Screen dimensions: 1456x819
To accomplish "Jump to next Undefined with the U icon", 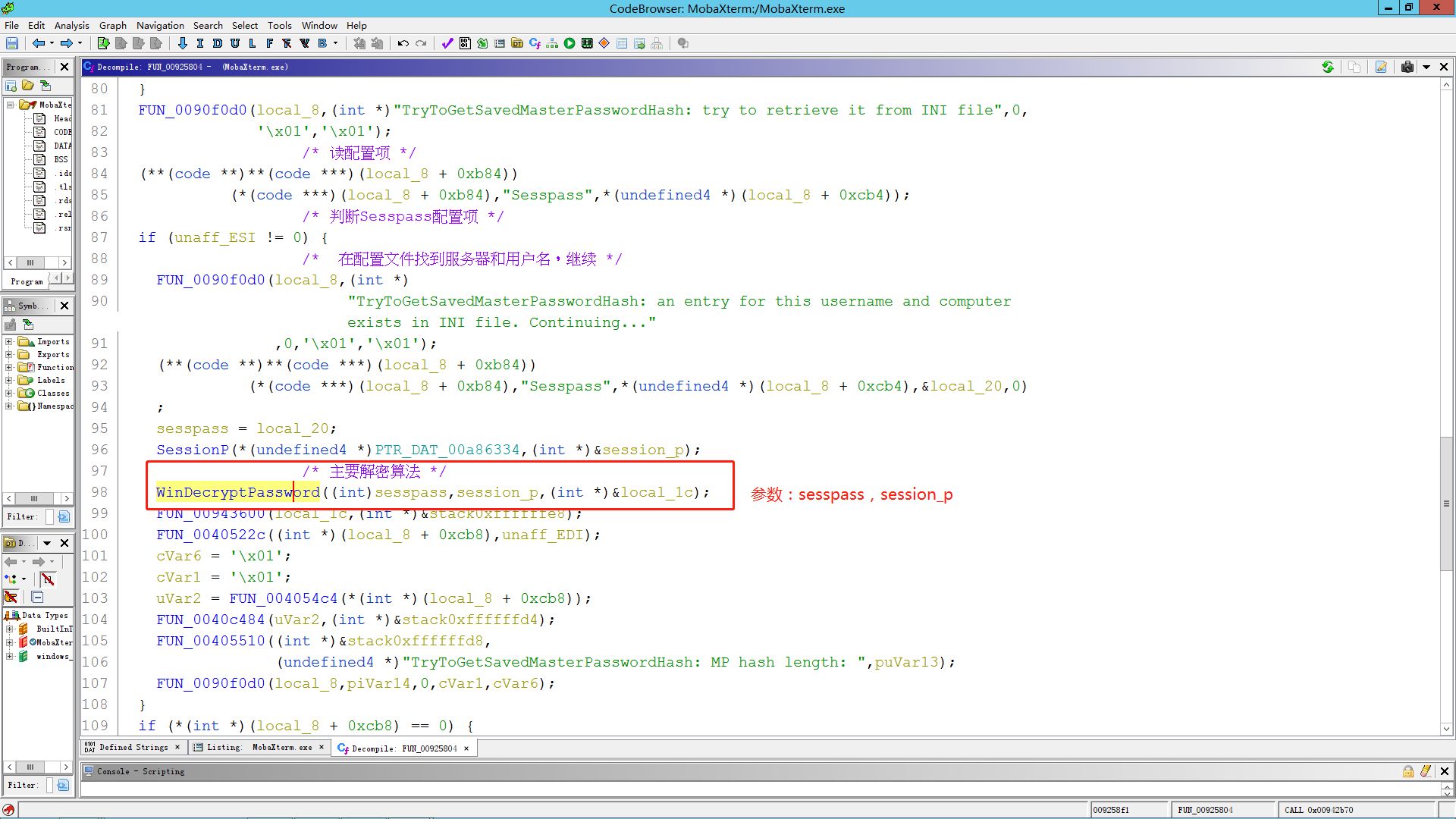I will pyautogui.click(x=234, y=43).
